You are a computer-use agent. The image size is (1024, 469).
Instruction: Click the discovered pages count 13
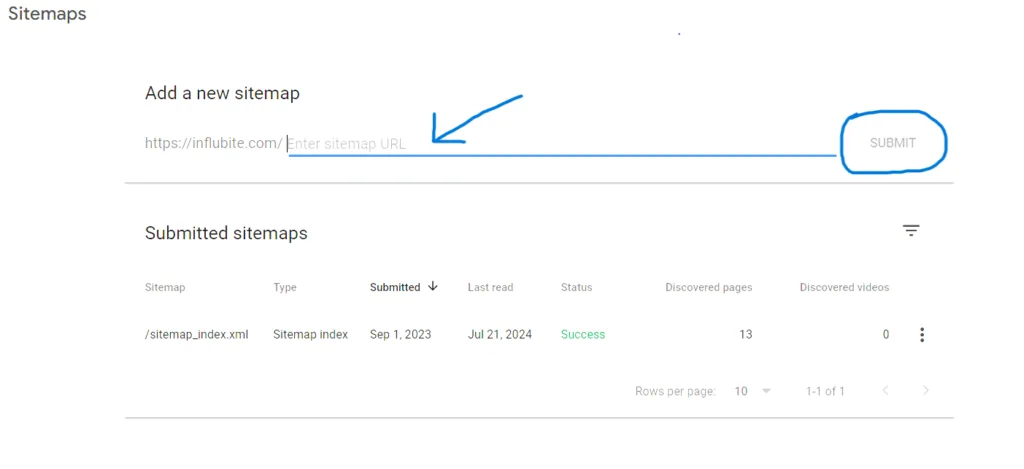pos(745,334)
